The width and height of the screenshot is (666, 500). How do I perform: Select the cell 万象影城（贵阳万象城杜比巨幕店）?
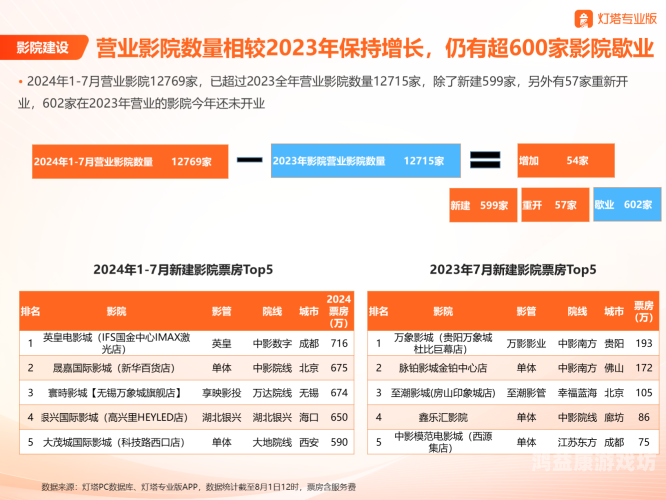443,343
